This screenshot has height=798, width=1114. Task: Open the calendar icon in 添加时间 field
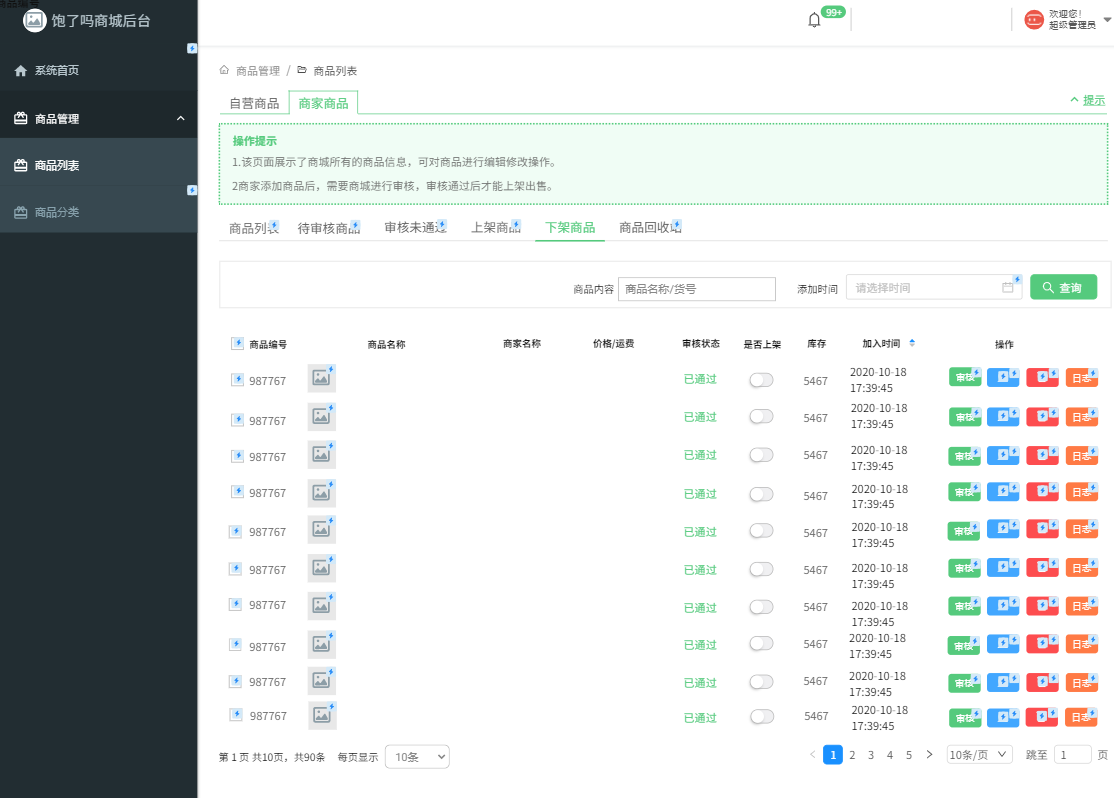[1007, 287]
